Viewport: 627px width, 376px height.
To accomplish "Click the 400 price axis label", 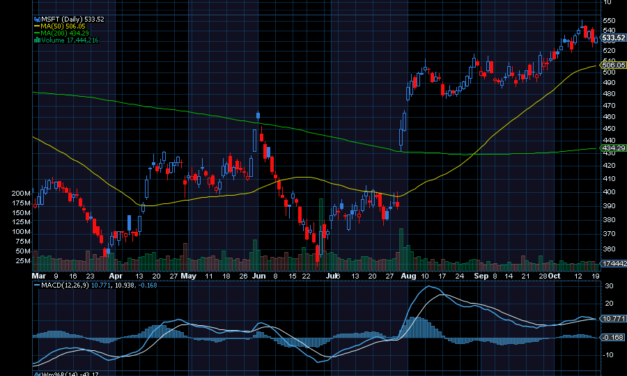I will coord(610,192).
